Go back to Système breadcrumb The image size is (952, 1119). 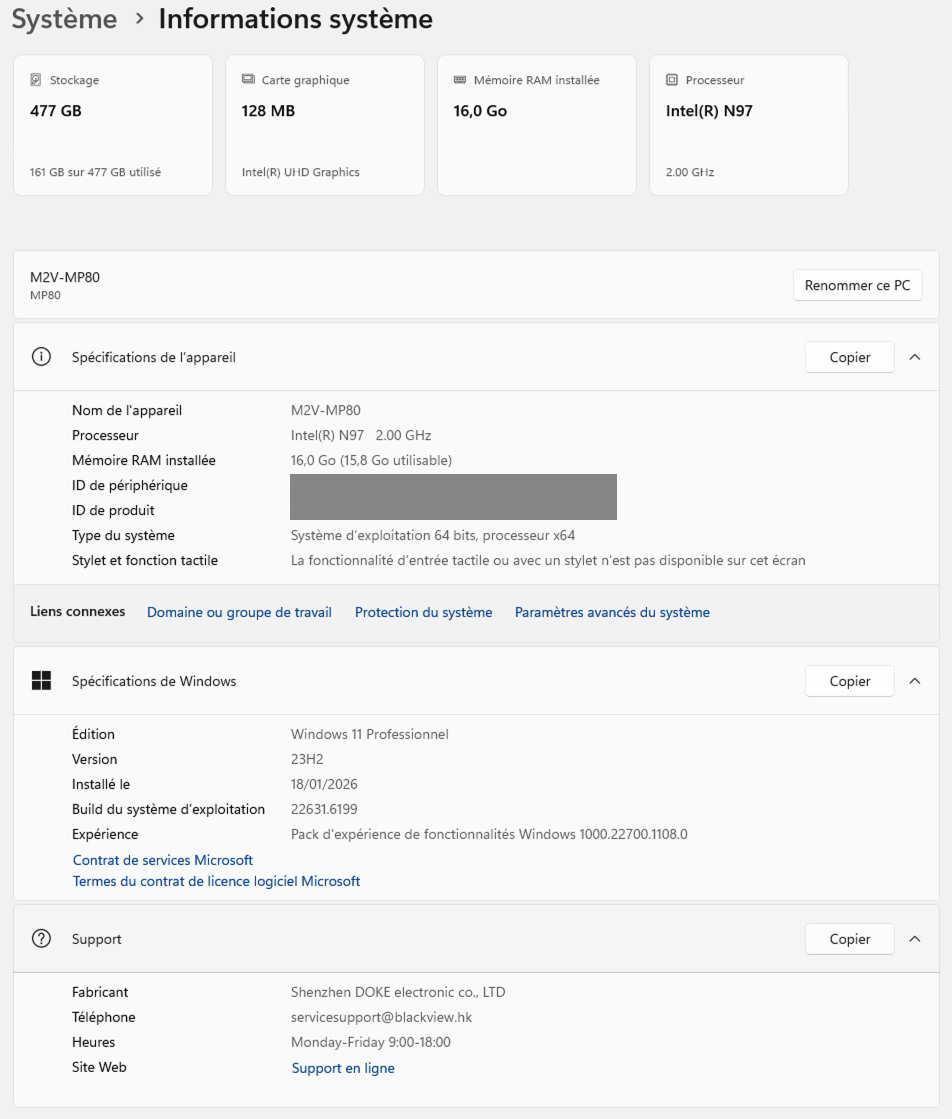point(64,19)
